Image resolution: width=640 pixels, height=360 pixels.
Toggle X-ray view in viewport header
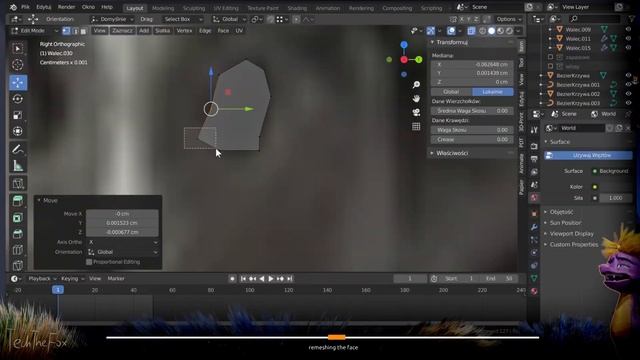[471, 31]
